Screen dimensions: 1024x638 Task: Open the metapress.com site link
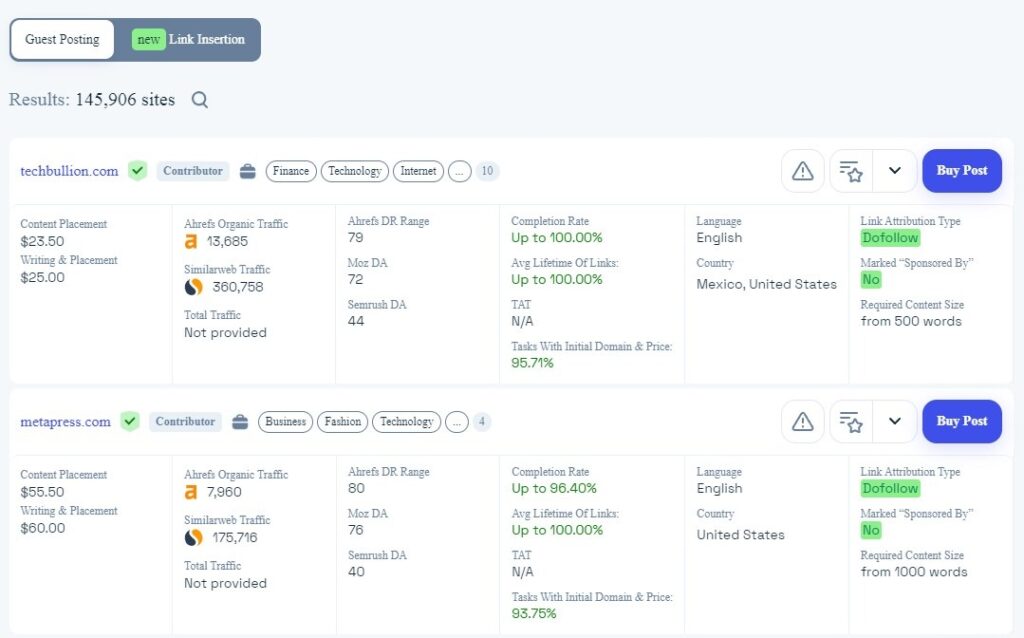pos(65,422)
